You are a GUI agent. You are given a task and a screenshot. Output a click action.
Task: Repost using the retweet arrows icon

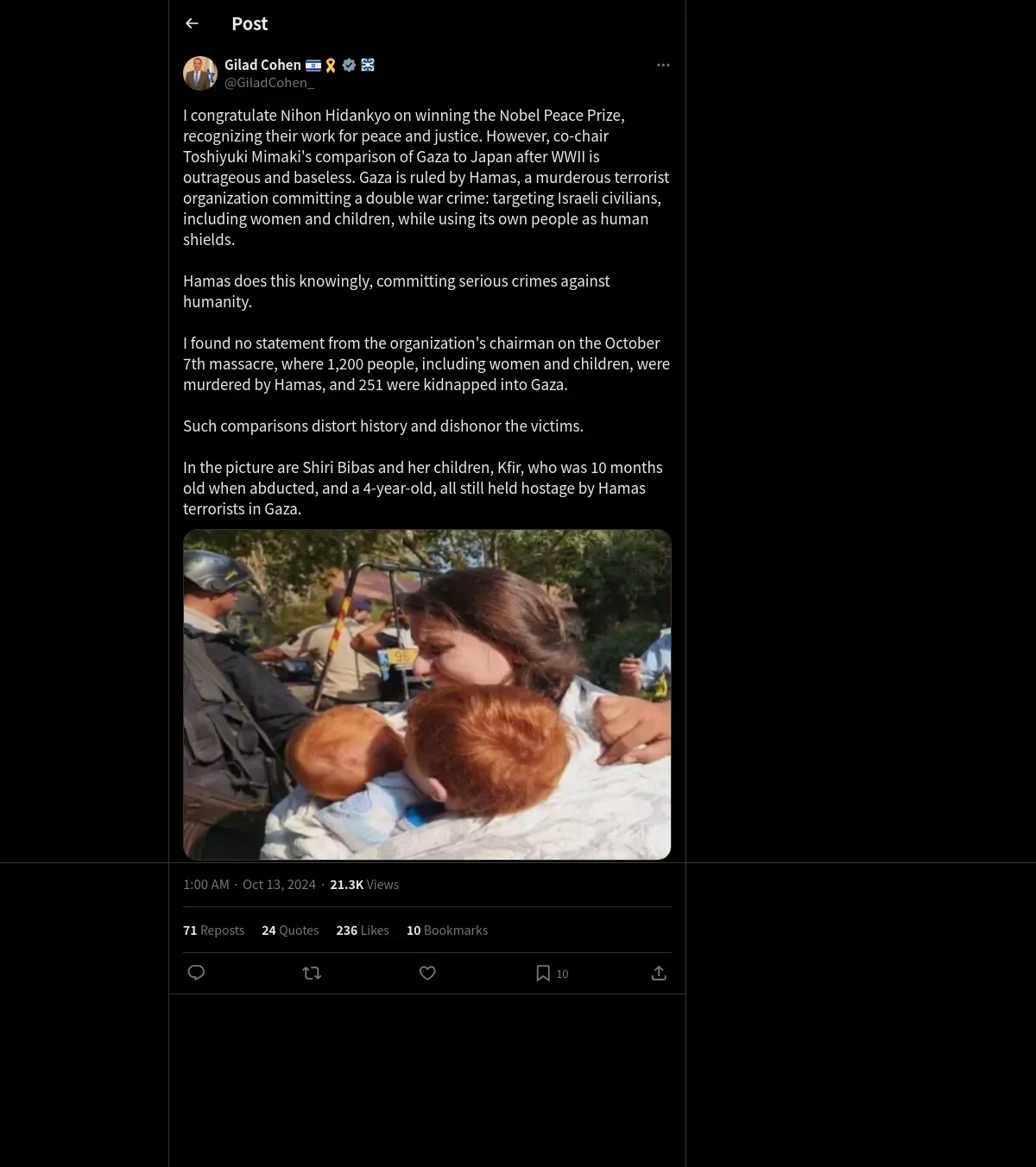click(x=312, y=973)
